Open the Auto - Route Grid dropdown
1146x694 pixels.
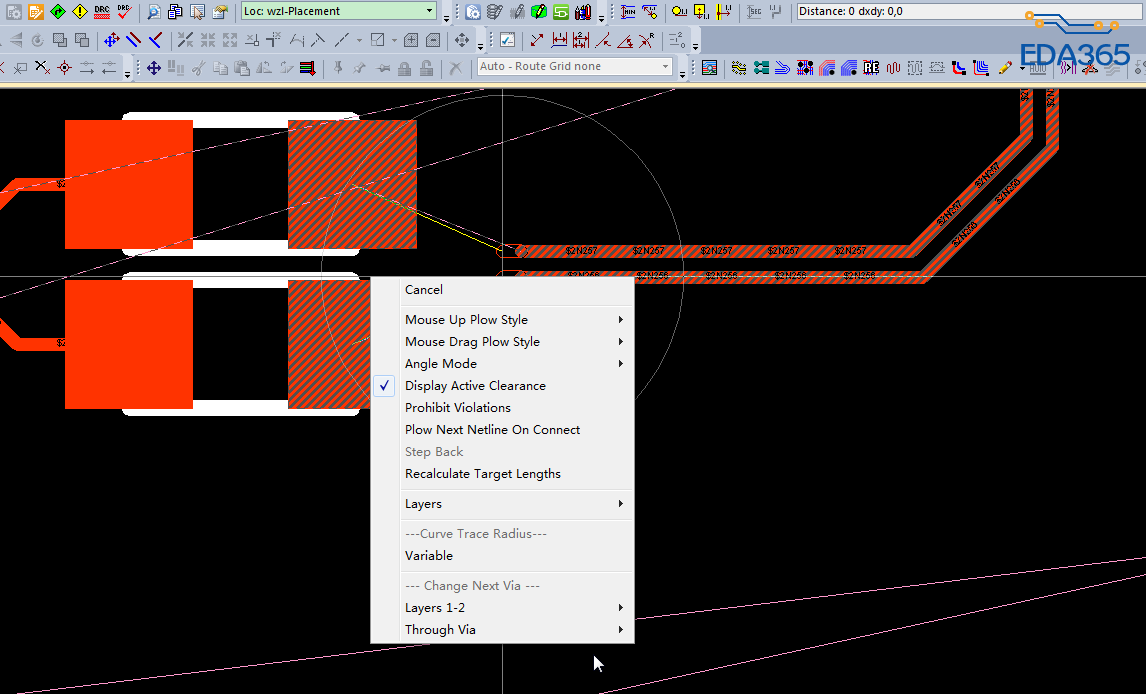click(665, 67)
